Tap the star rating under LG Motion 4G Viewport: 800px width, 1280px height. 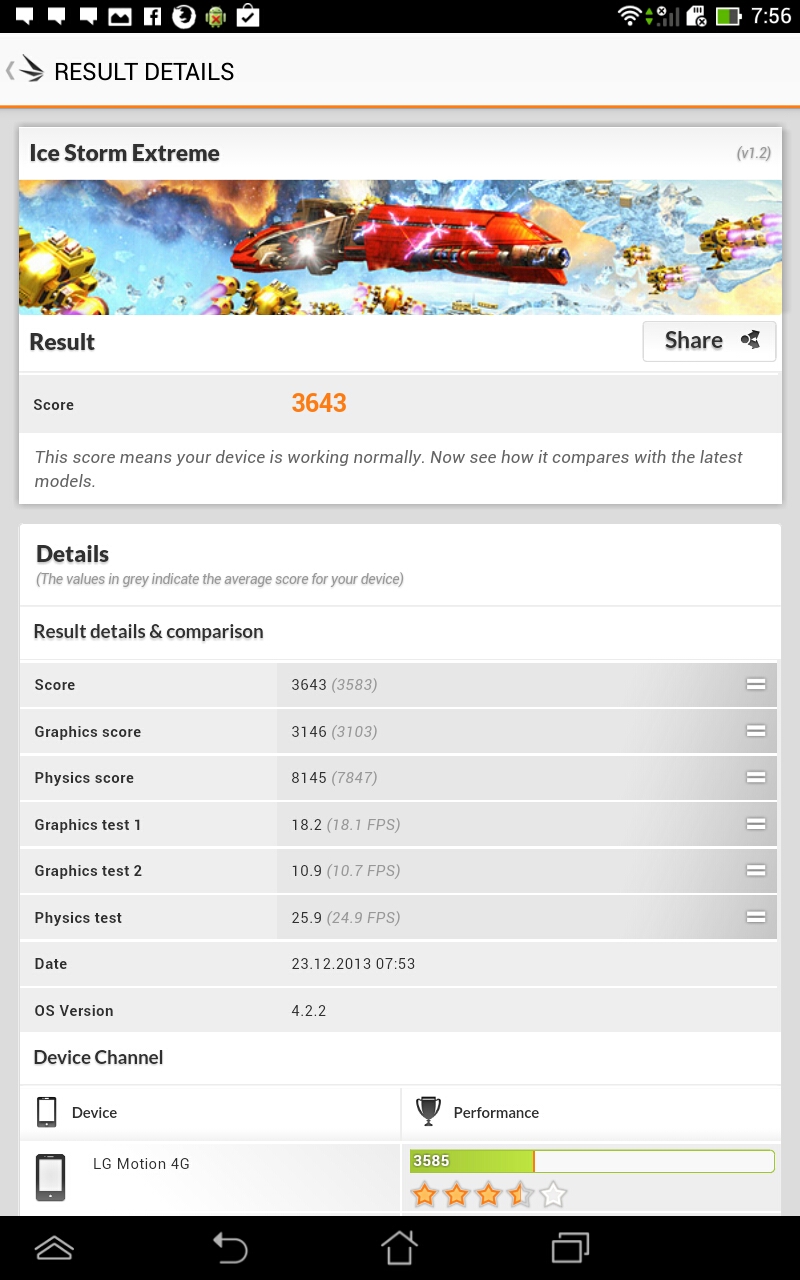click(489, 1194)
